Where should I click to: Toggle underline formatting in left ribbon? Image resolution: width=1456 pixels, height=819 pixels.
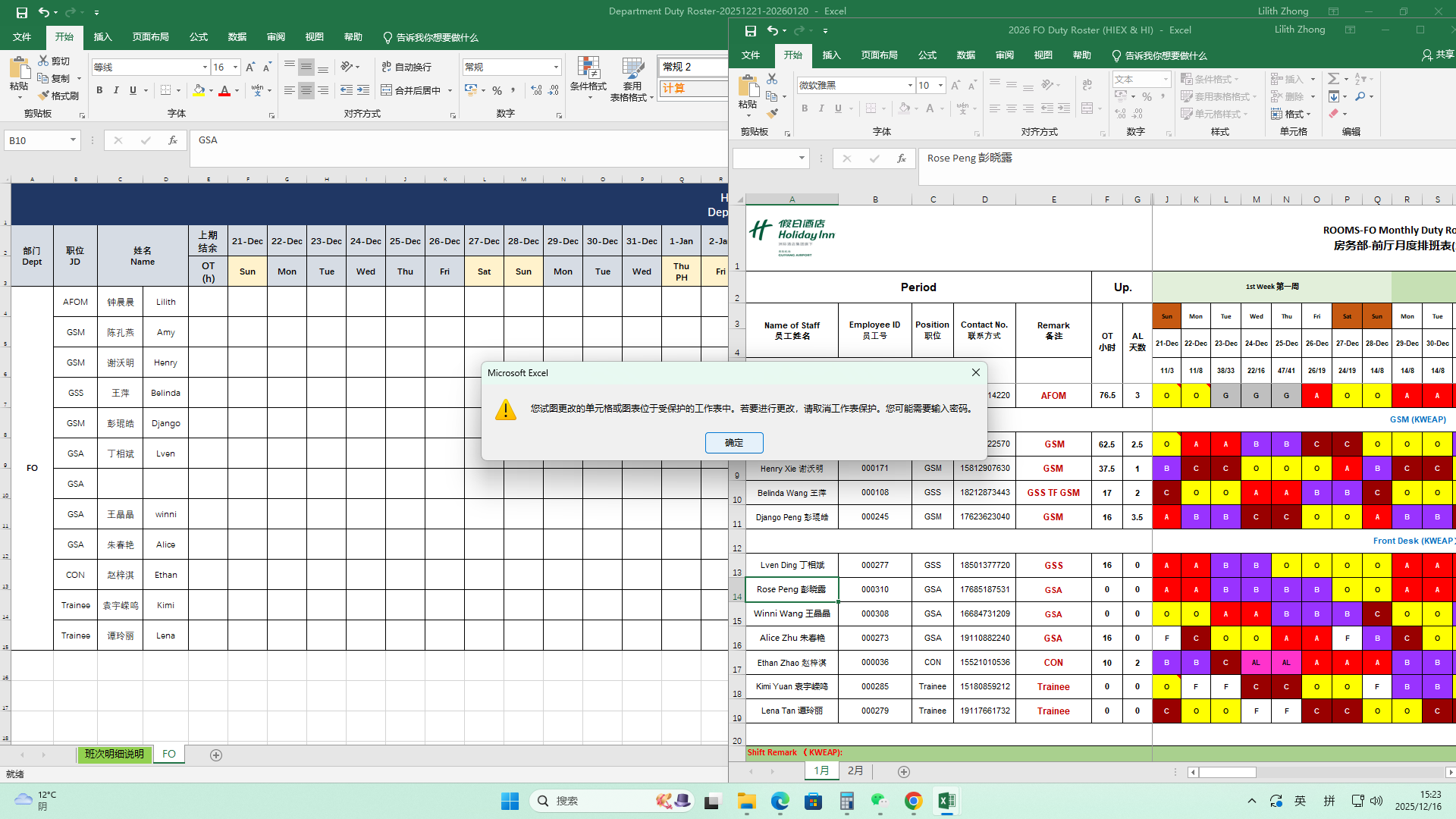coord(133,90)
